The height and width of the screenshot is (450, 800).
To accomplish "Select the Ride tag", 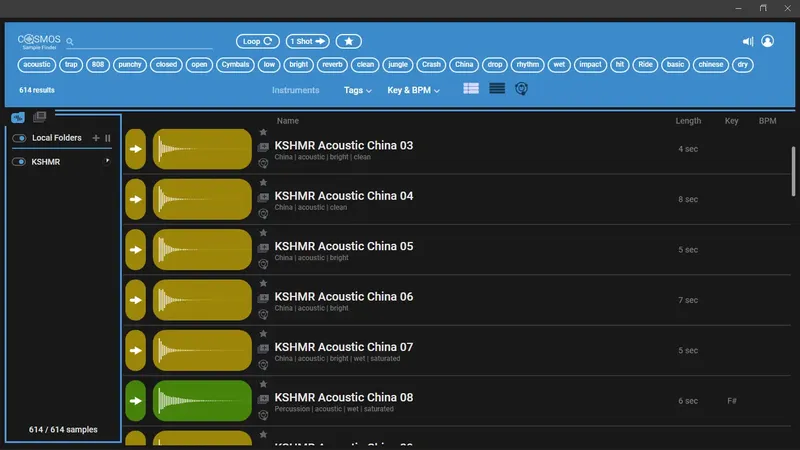I will click(645, 65).
